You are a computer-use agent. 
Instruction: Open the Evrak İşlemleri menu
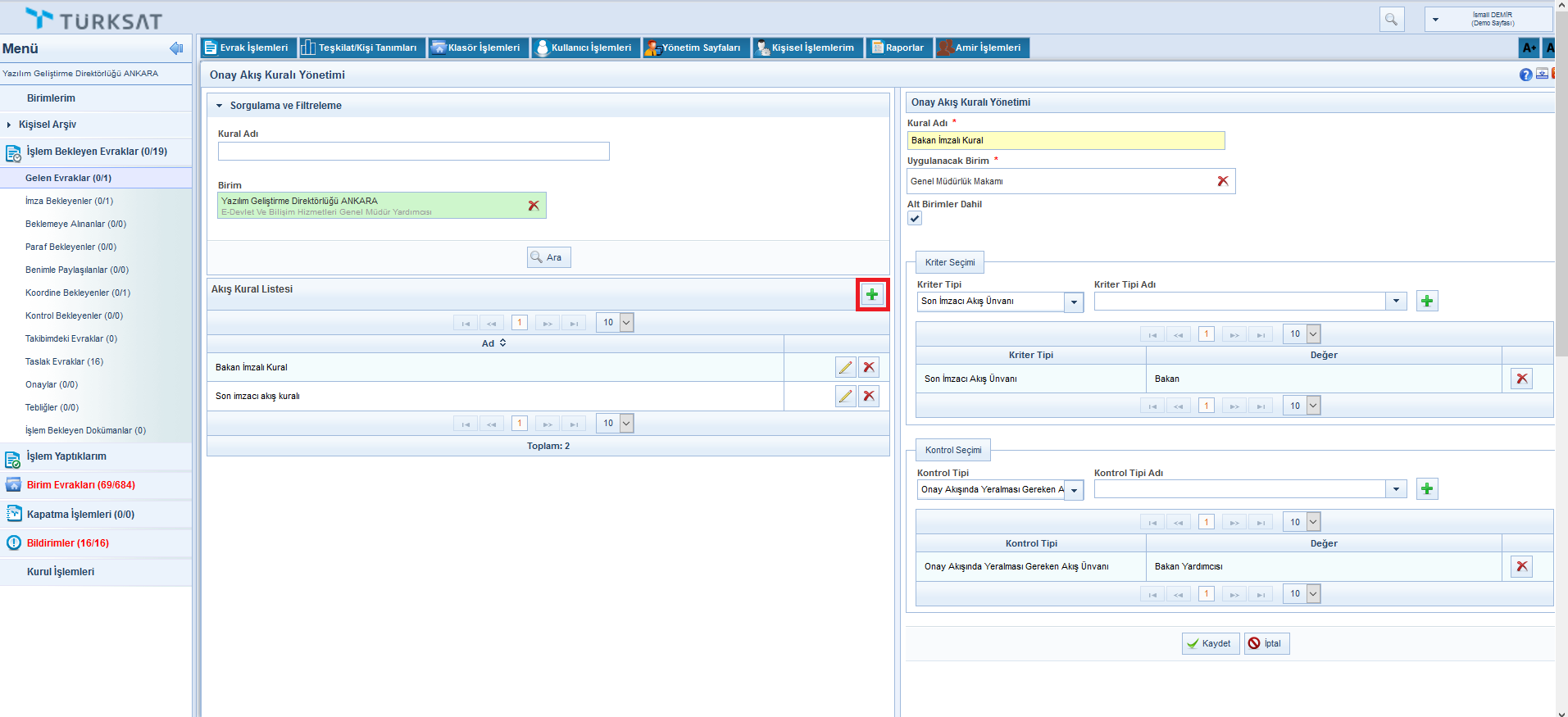click(x=247, y=48)
